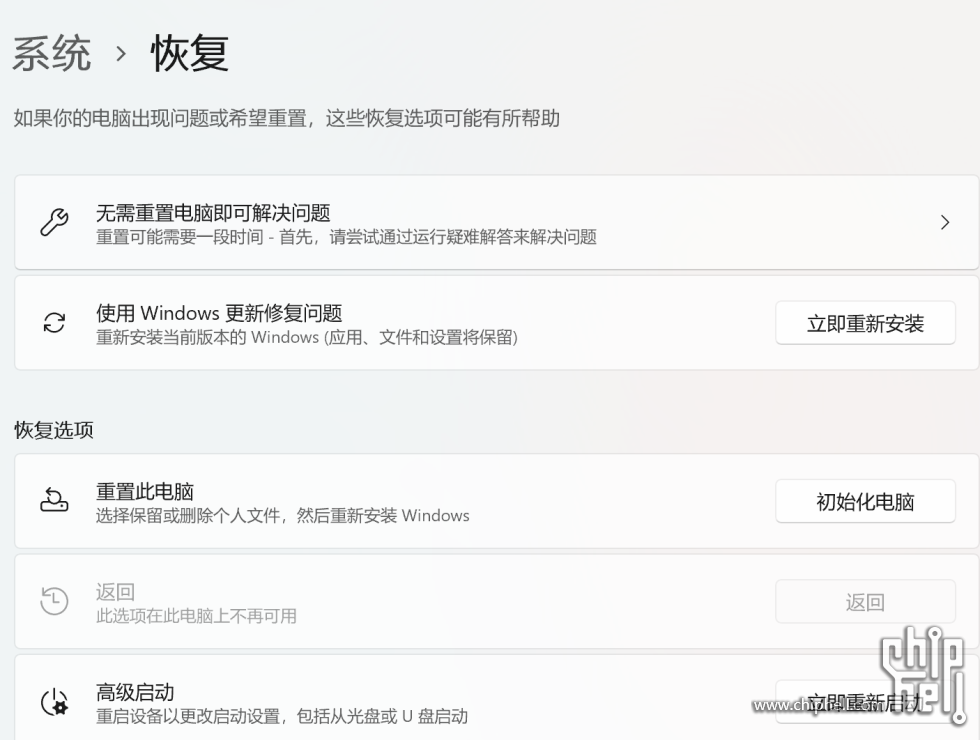The height and width of the screenshot is (740, 980).
Task: Click the 使用 Windows 更新修复问题 title
Action: [219, 312]
